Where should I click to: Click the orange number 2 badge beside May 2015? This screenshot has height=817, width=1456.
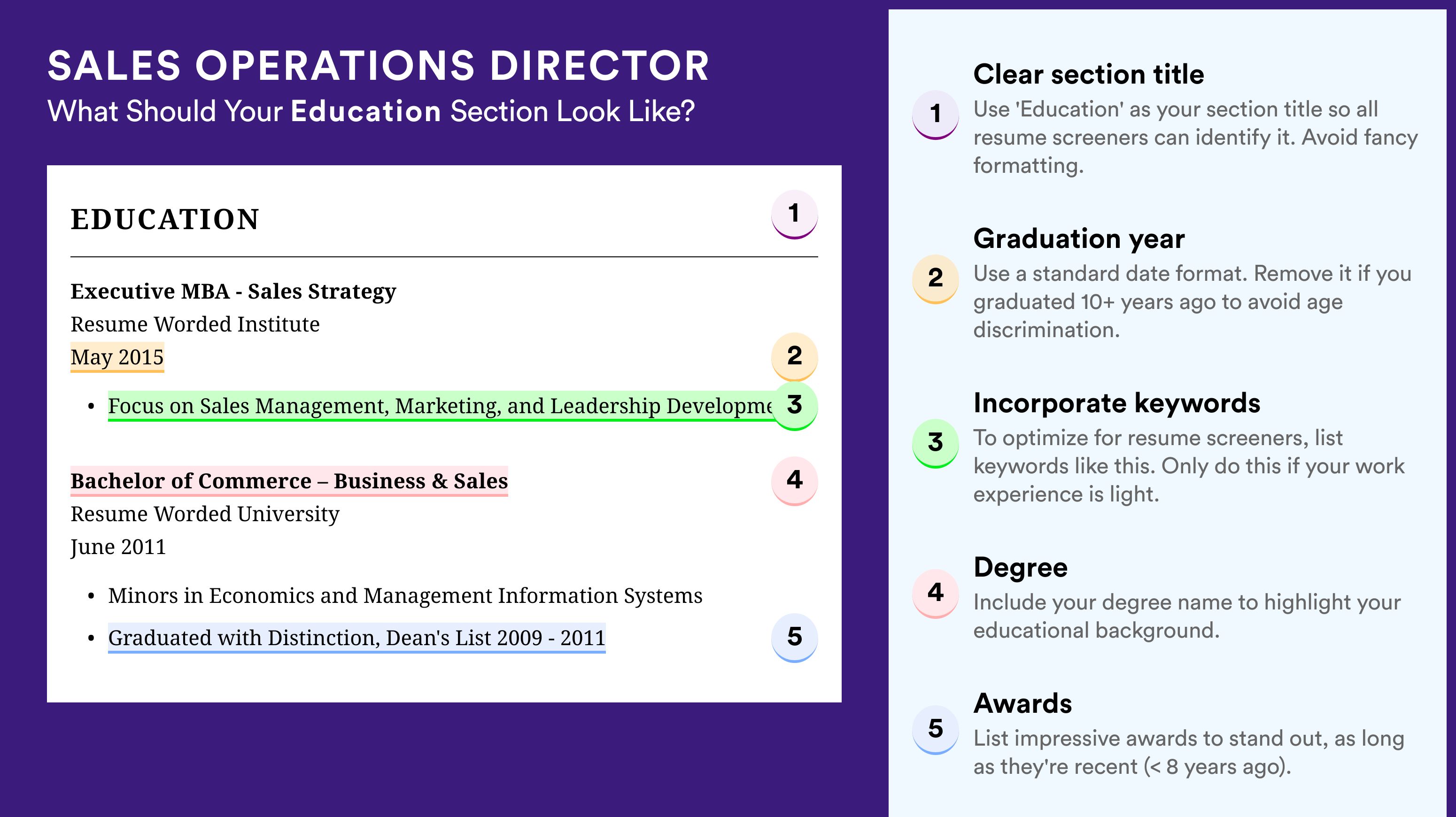click(794, 356)
